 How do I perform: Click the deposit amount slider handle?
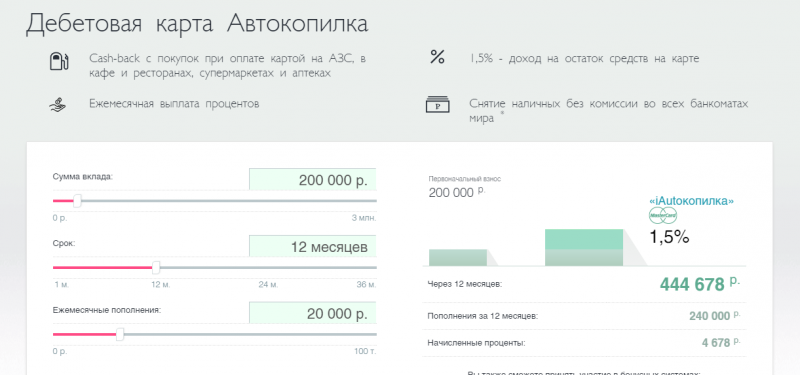click(78, 201)
